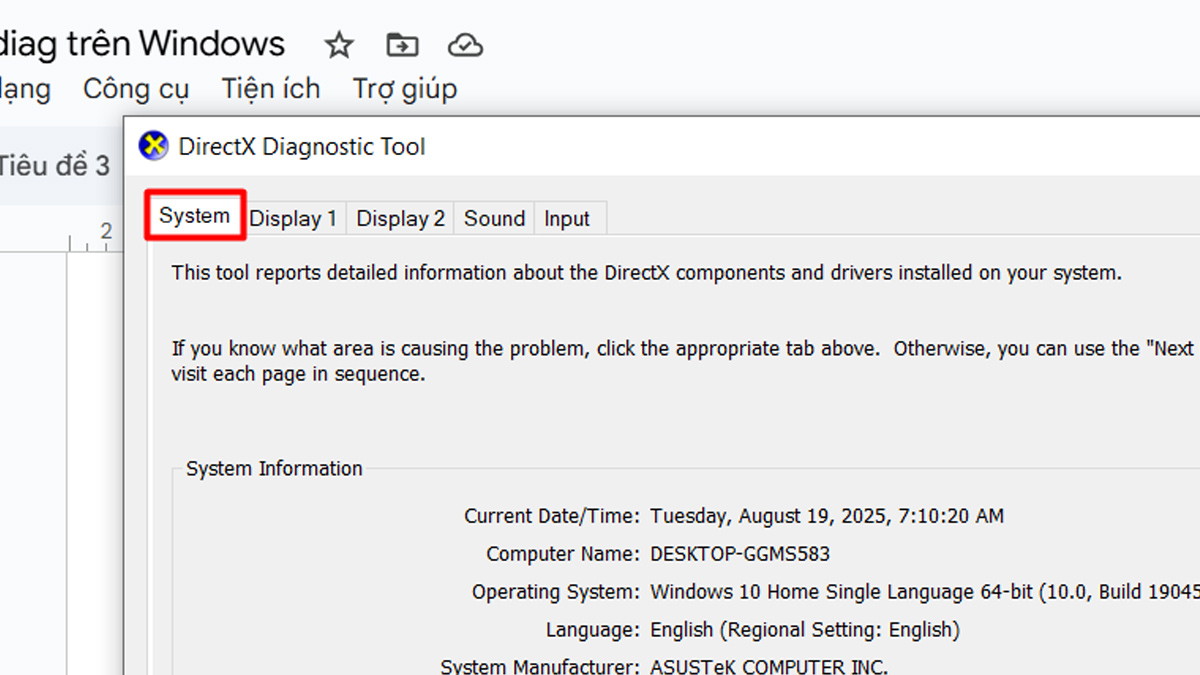This screenshot has width=1200, height=675.
Task: Click the ruler mark labeled 2
Action: [106, 232]
